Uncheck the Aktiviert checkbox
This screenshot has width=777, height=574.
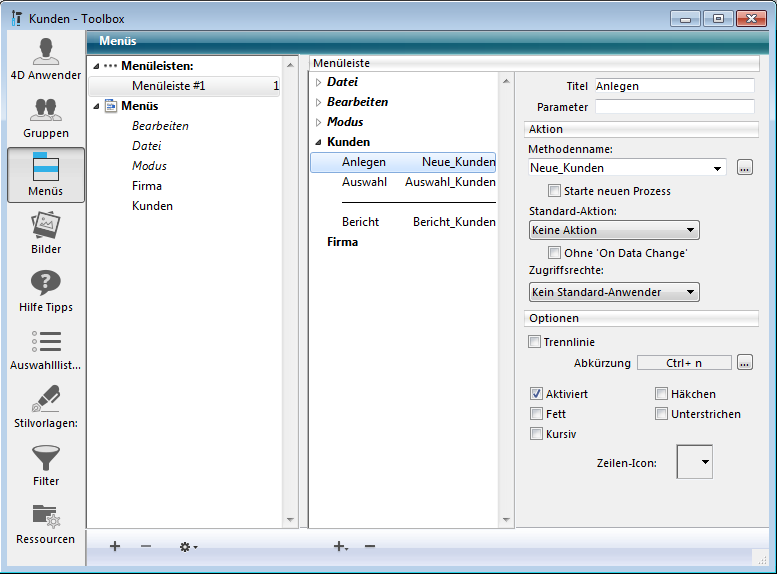[x=536, y=394]
